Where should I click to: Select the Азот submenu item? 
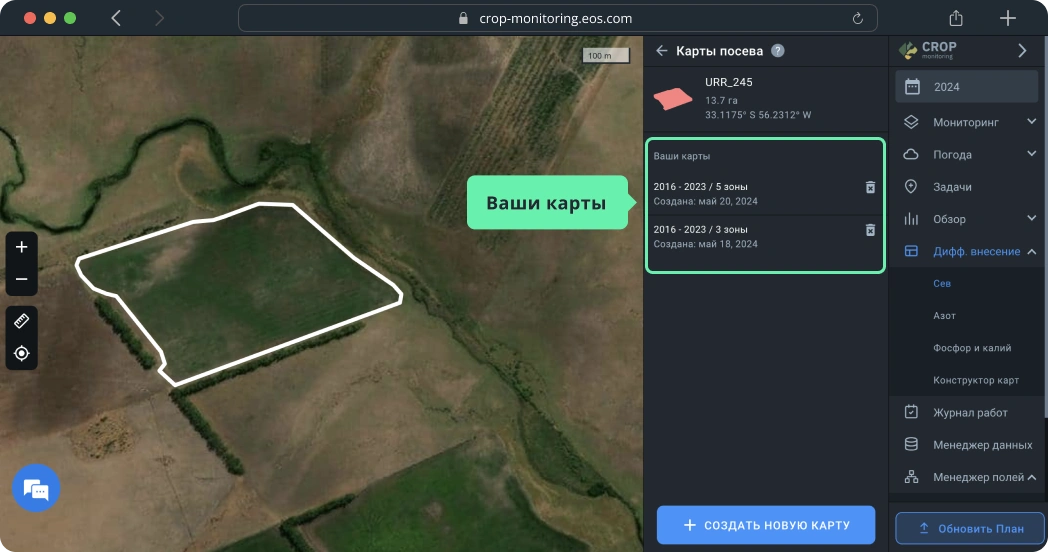tap(944, 316)
